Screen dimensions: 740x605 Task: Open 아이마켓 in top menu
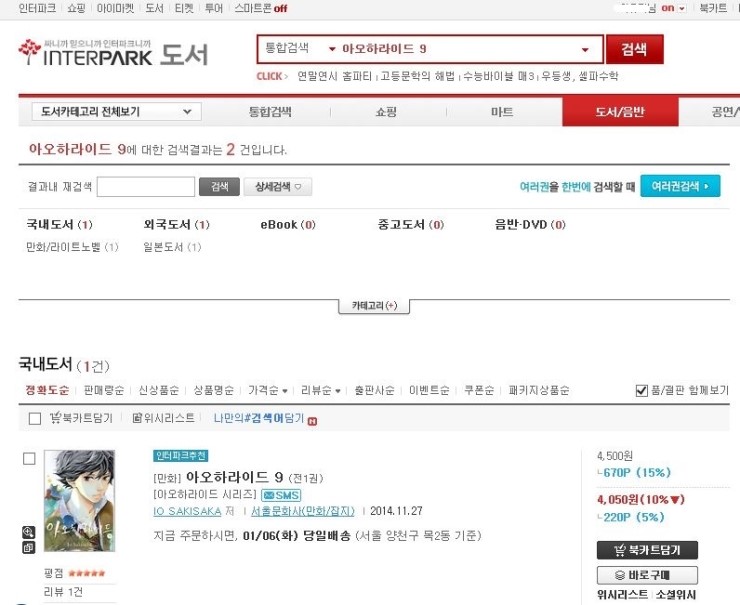pyautogui.click(x=116, y=8)
